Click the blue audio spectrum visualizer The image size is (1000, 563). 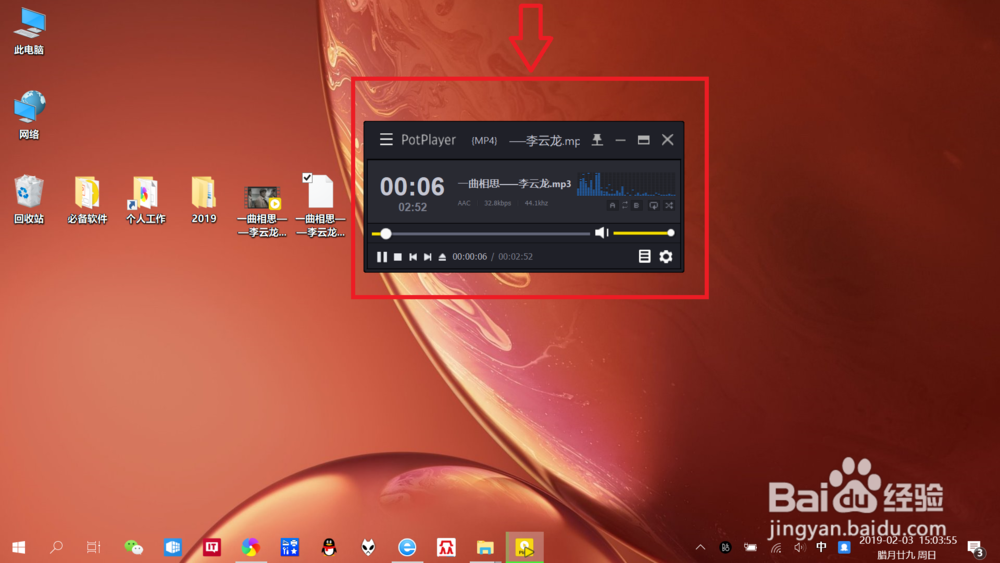pos(626,184)
